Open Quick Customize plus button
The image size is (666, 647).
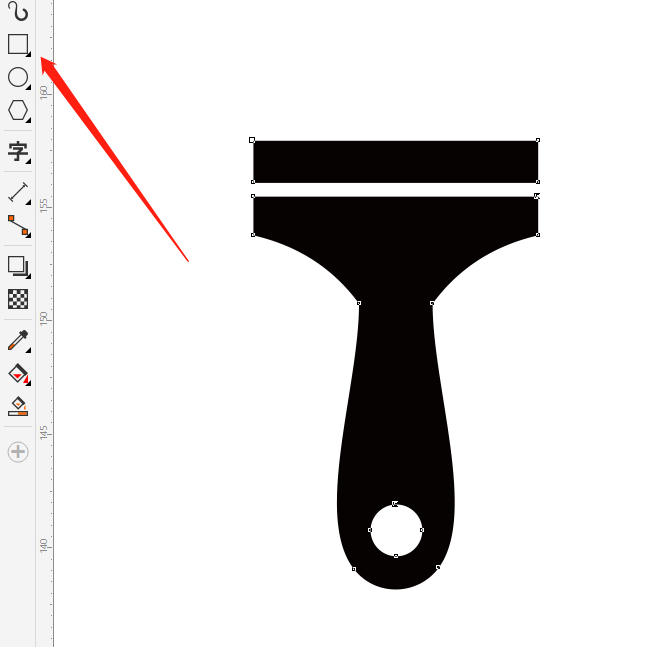18,452
